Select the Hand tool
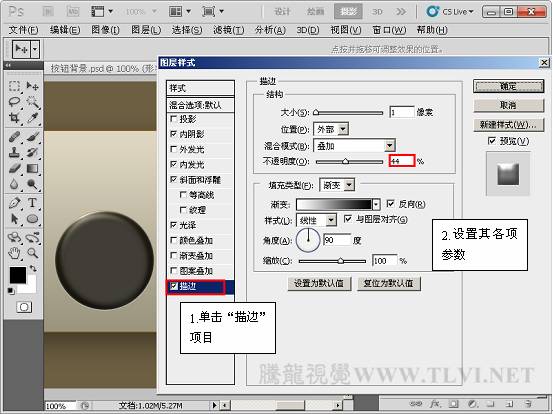Screen dimensions: 553x414 pos(14,253)
